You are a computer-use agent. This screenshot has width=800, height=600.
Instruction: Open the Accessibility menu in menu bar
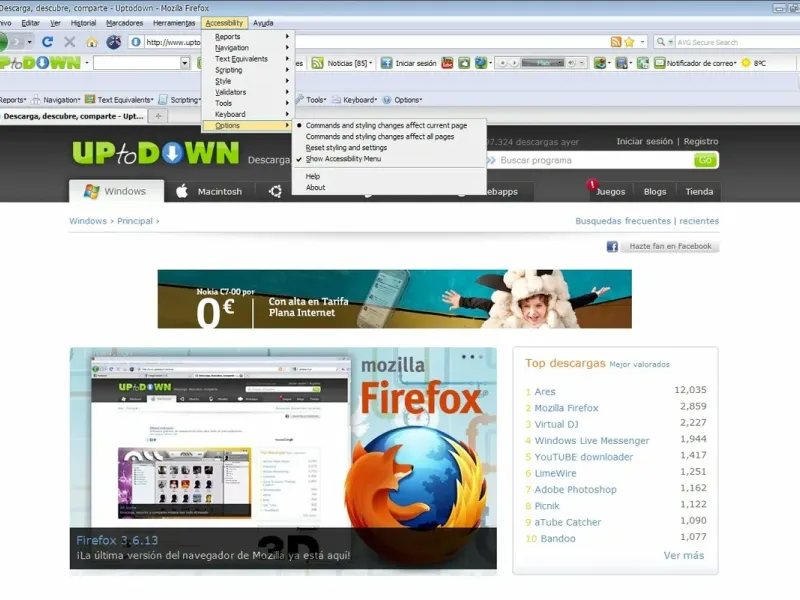pyautogui.click(x=224, y=23)
